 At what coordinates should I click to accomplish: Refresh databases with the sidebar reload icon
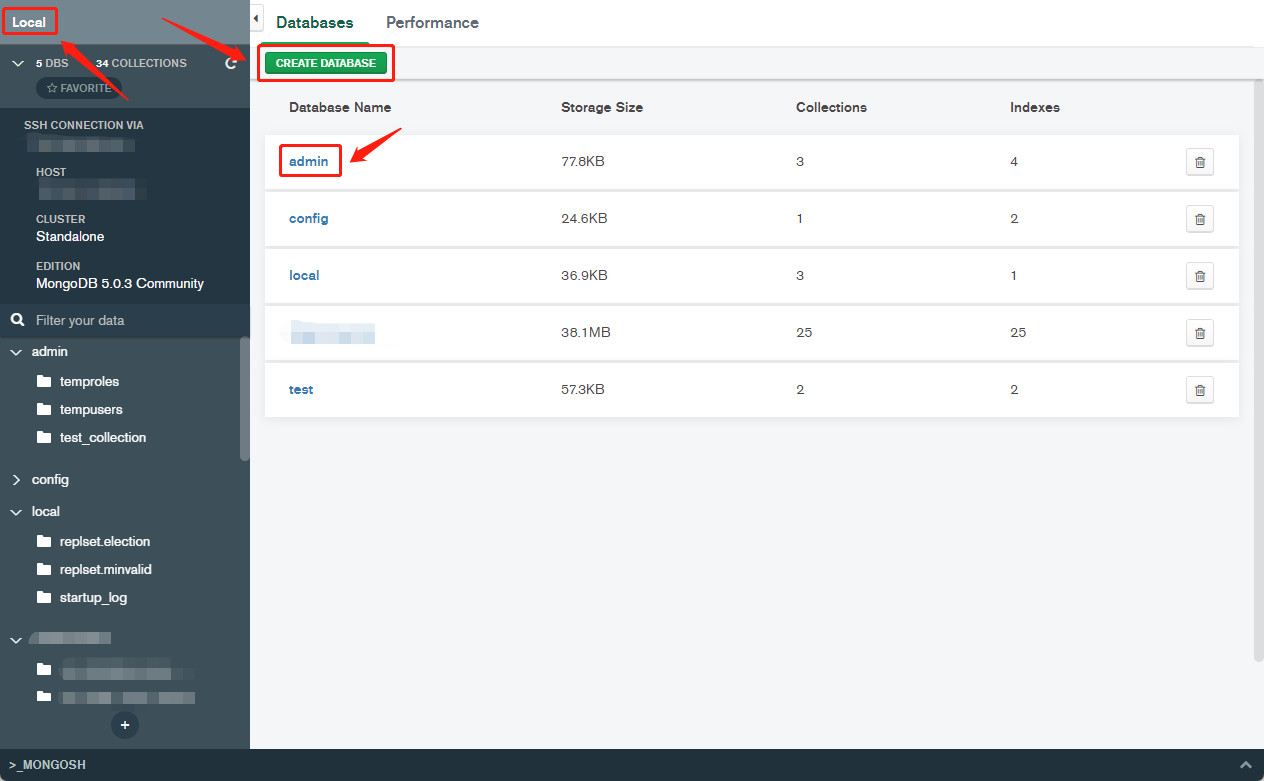231,63
